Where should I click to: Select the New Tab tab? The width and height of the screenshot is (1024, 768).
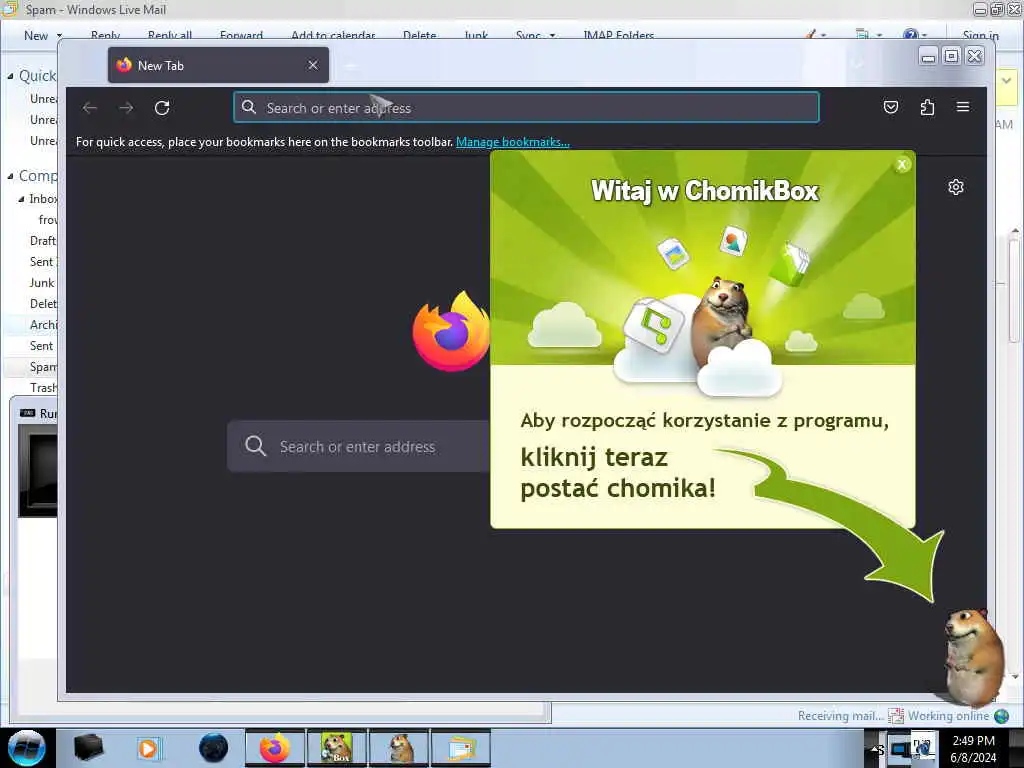(218, 65)
